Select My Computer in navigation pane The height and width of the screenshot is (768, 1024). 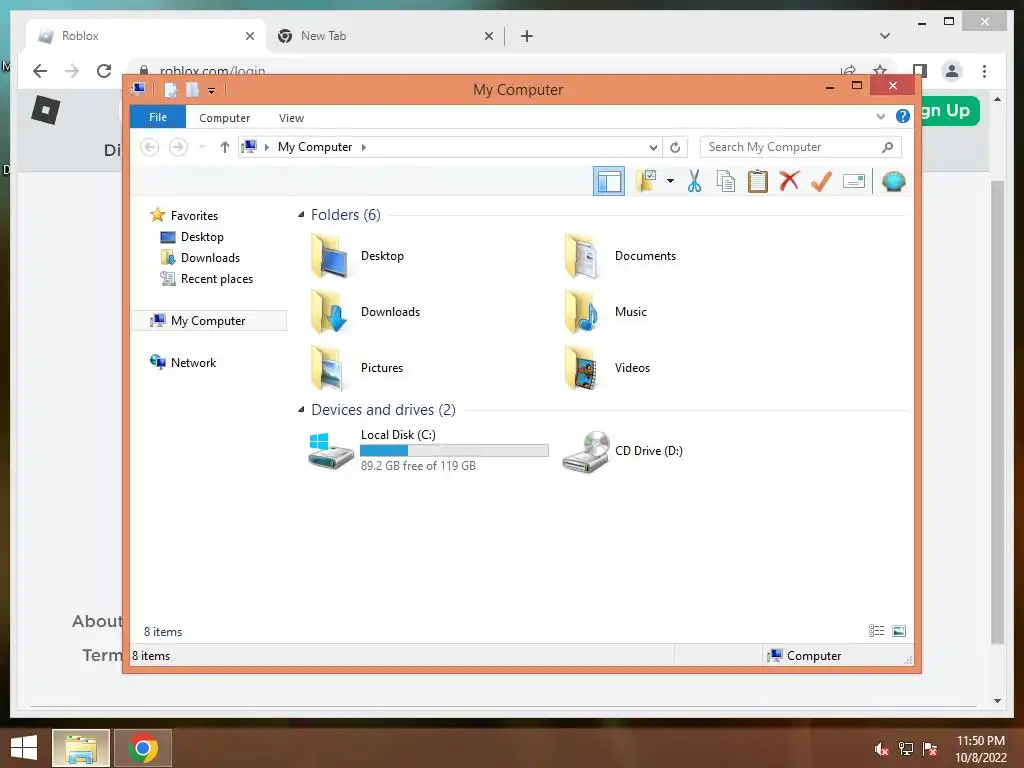[209, 321]
